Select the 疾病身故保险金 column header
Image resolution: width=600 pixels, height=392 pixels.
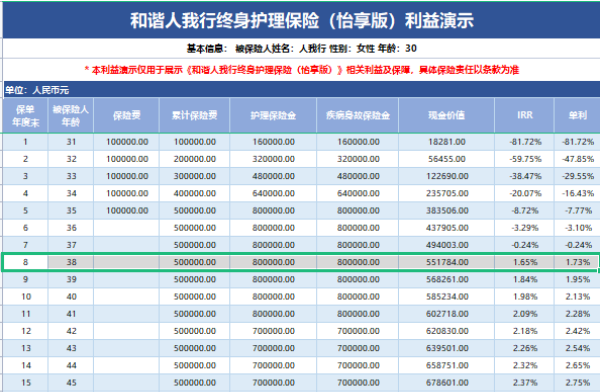pos(358,116)
